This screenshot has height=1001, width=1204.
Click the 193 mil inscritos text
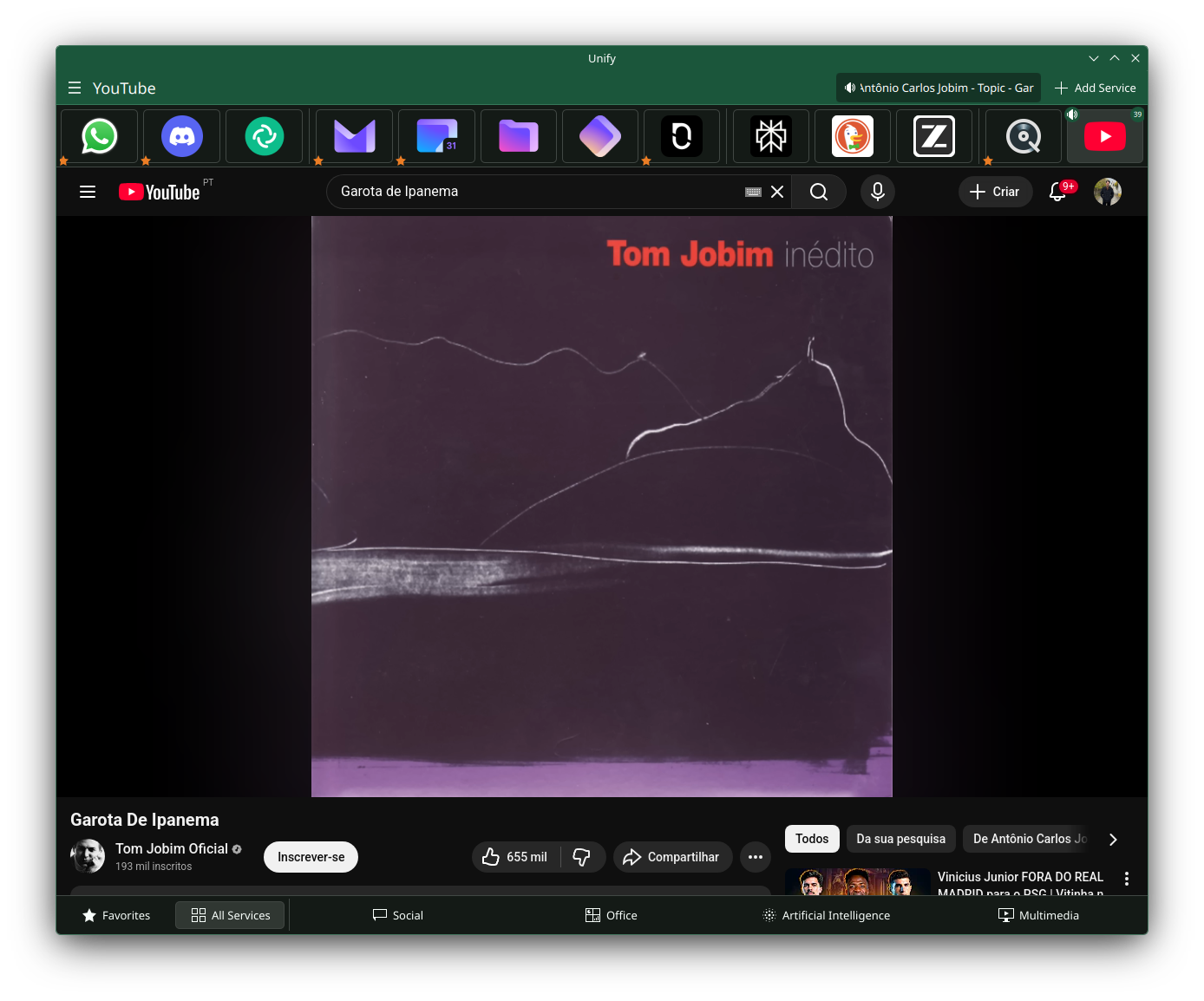154,867
